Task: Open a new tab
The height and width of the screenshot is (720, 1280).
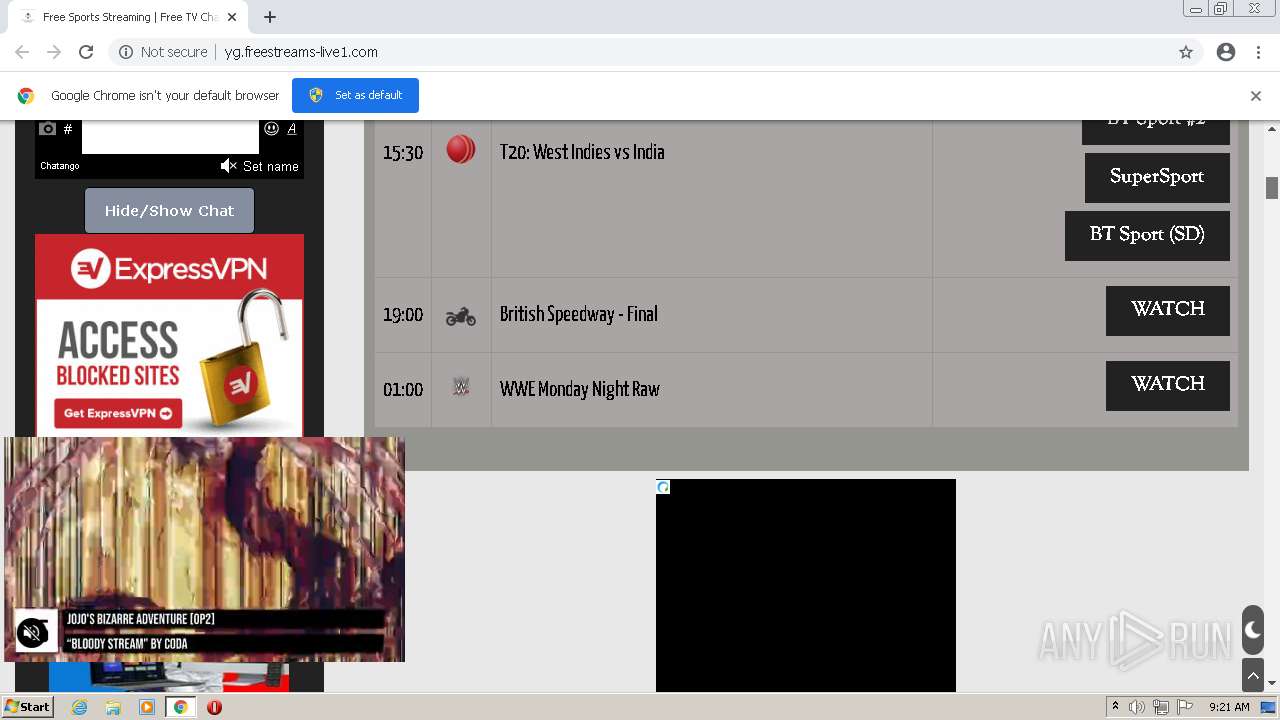Action: tap(270, 17)
